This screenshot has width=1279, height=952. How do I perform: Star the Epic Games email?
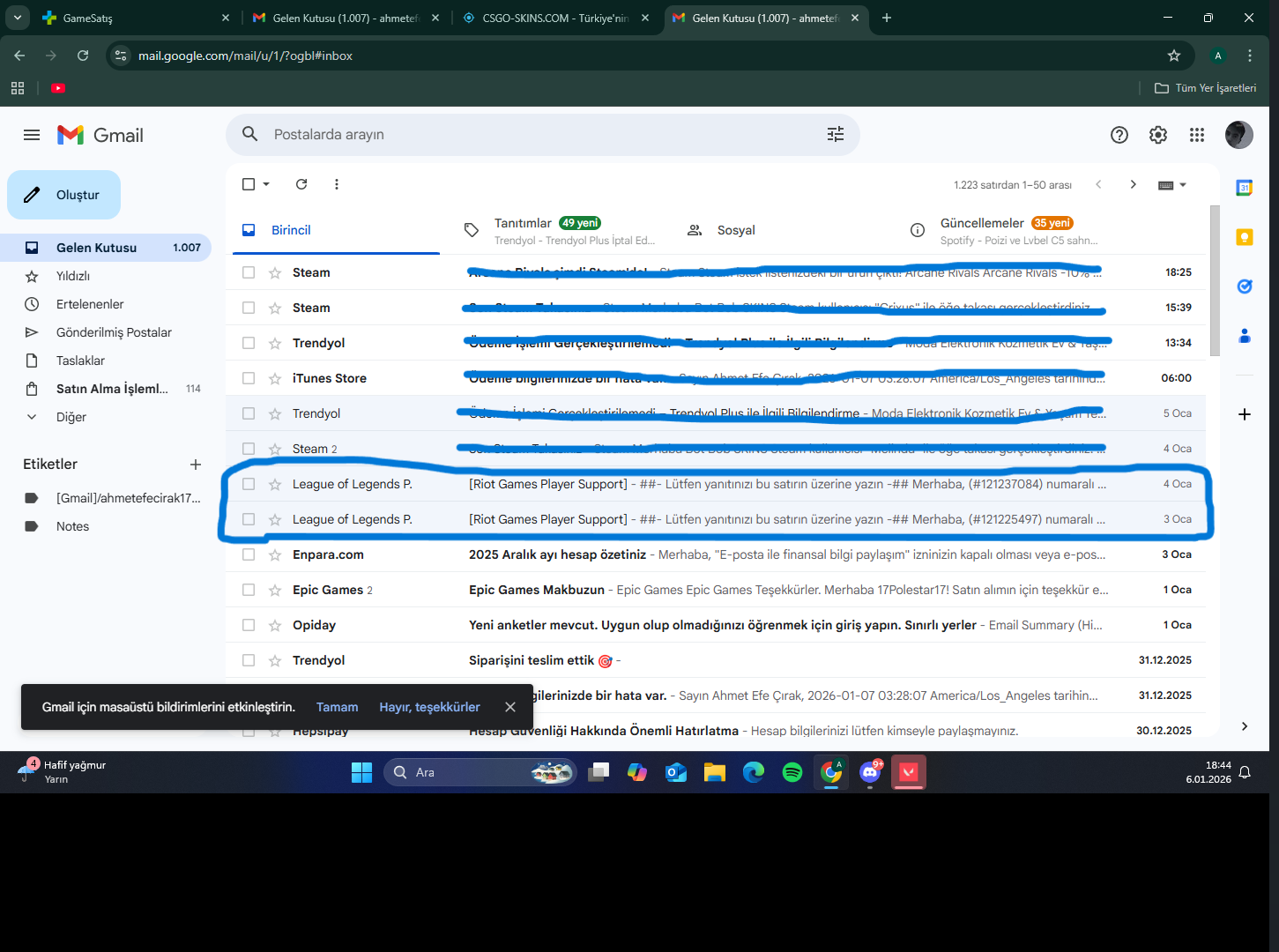point(275,590)
